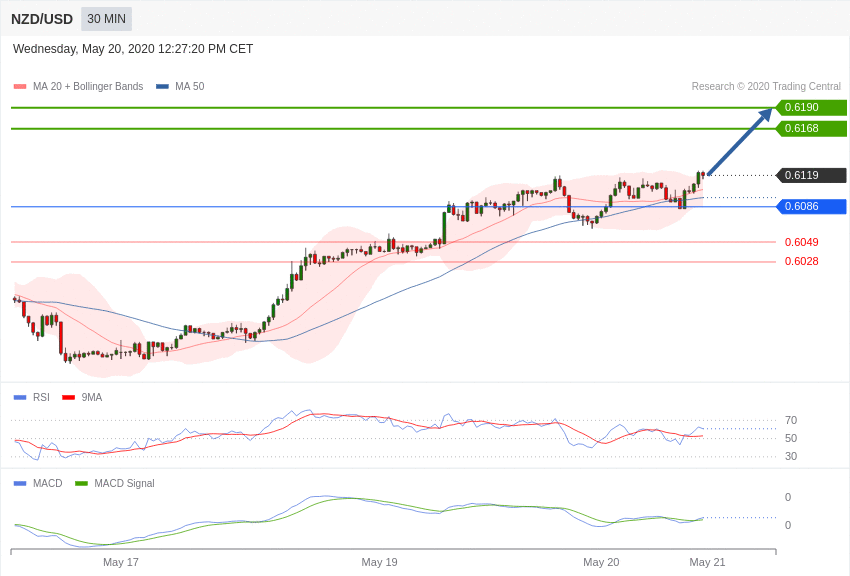Select the 30 MIN timeframe badge
Viewport: 850px width, 576px height.
(106, 19)
